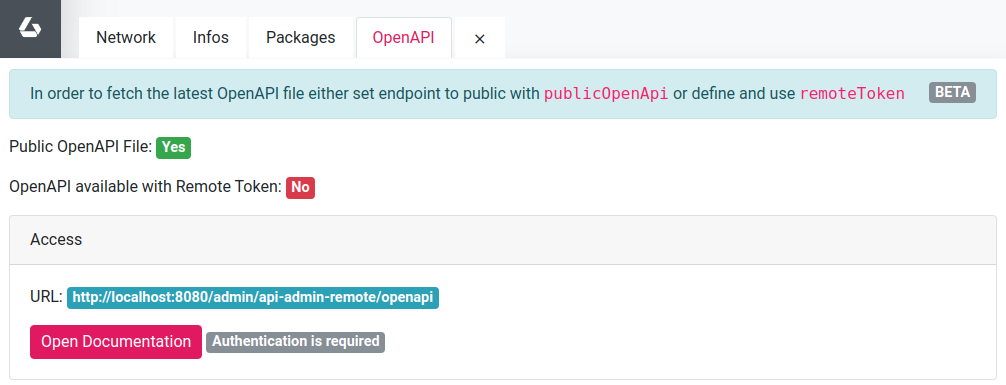Click the Open Documentation button
Image resolution: width=1006 pixels, height=385 pixels.
click(116, 342)
